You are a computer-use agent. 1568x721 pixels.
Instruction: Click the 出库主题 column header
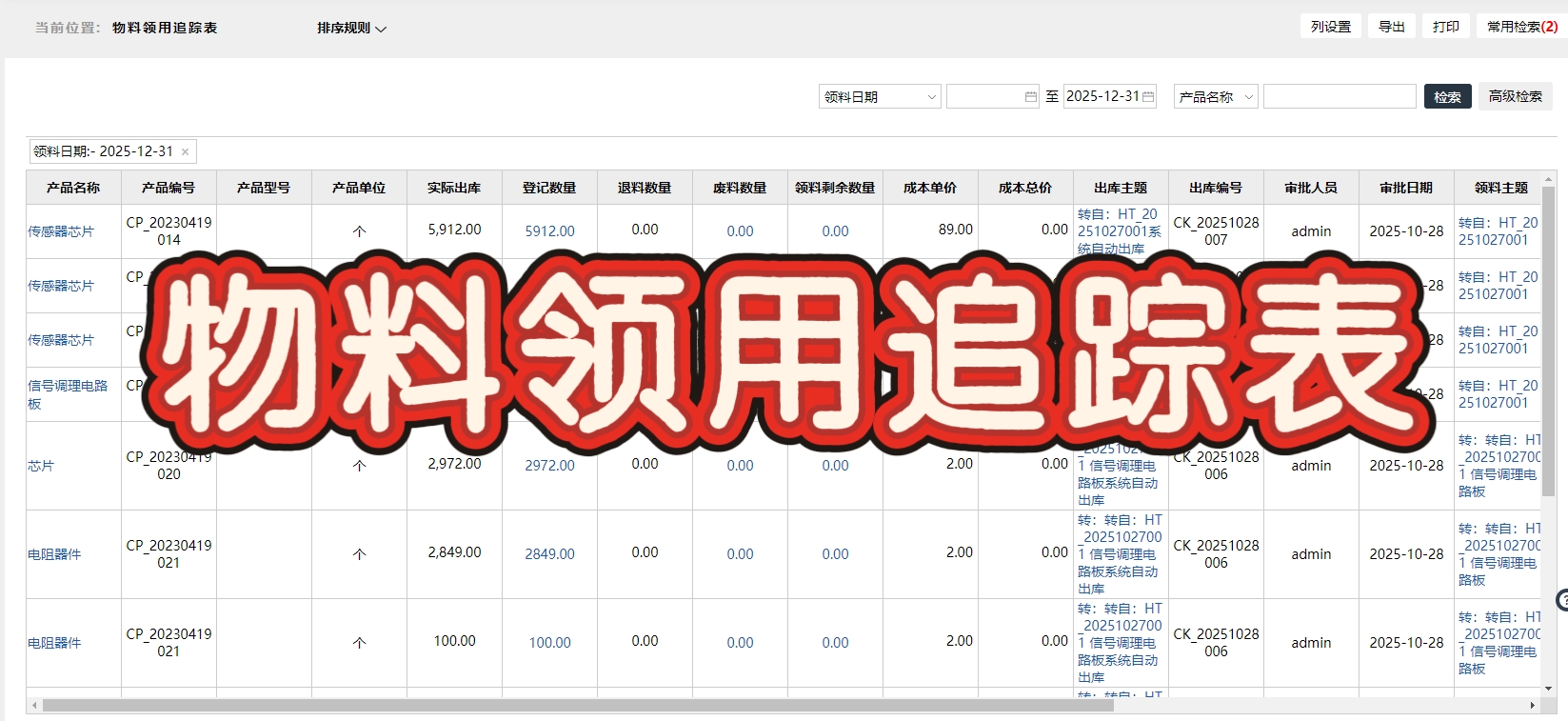point(1121,188)
